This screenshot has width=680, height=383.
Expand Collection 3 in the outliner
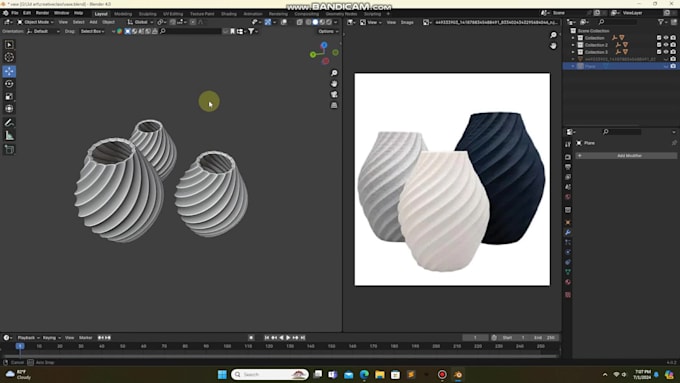pos(573,52)
